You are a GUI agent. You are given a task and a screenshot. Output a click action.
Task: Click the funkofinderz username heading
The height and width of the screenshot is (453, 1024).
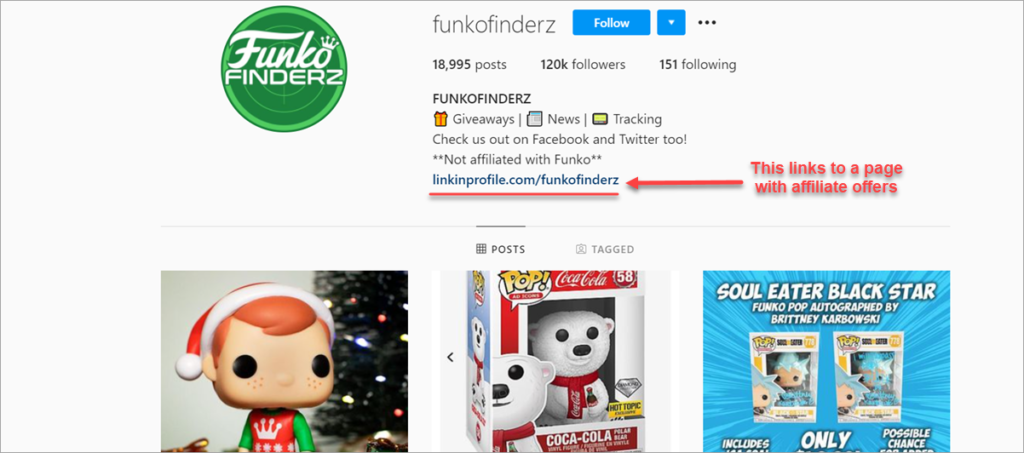494,23
